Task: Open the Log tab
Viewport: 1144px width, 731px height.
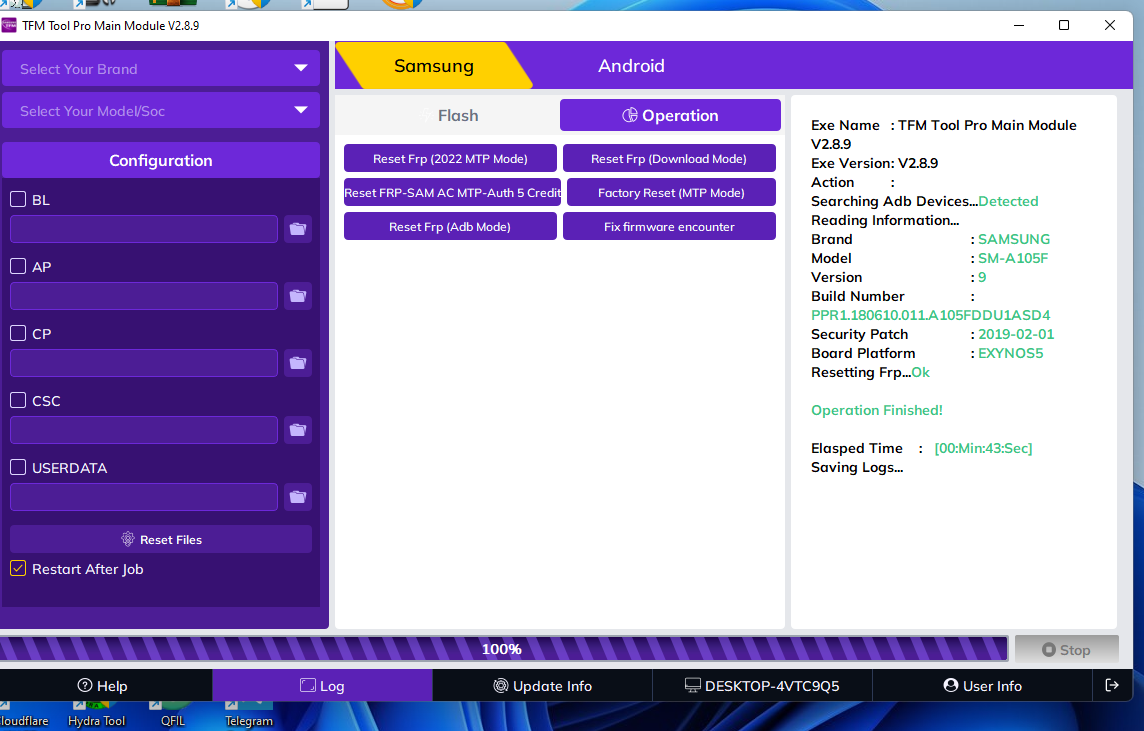Action: [x=322, y=686]
